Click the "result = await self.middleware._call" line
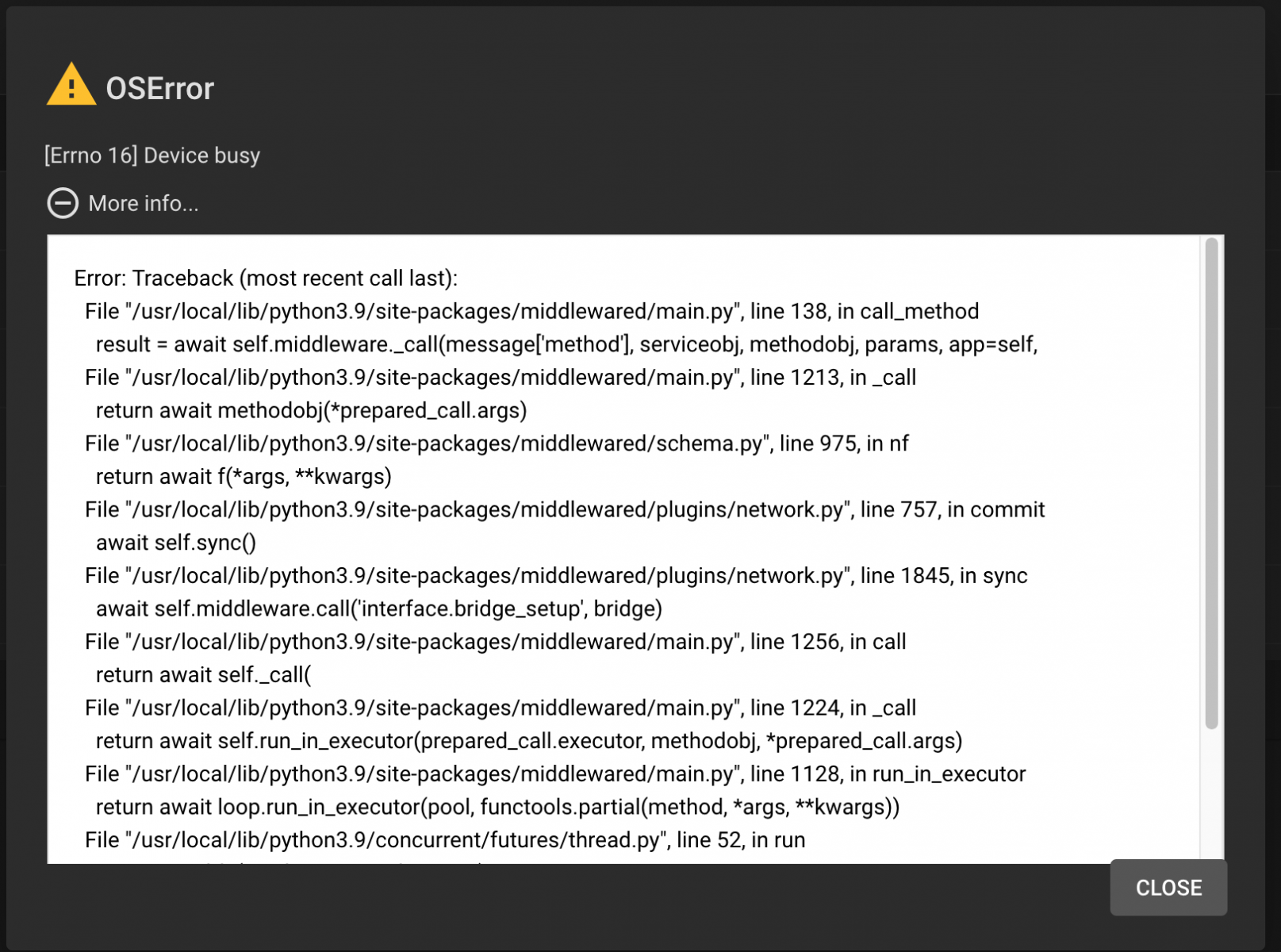Viewport: 1281px width, 952px height. (566, 344)
